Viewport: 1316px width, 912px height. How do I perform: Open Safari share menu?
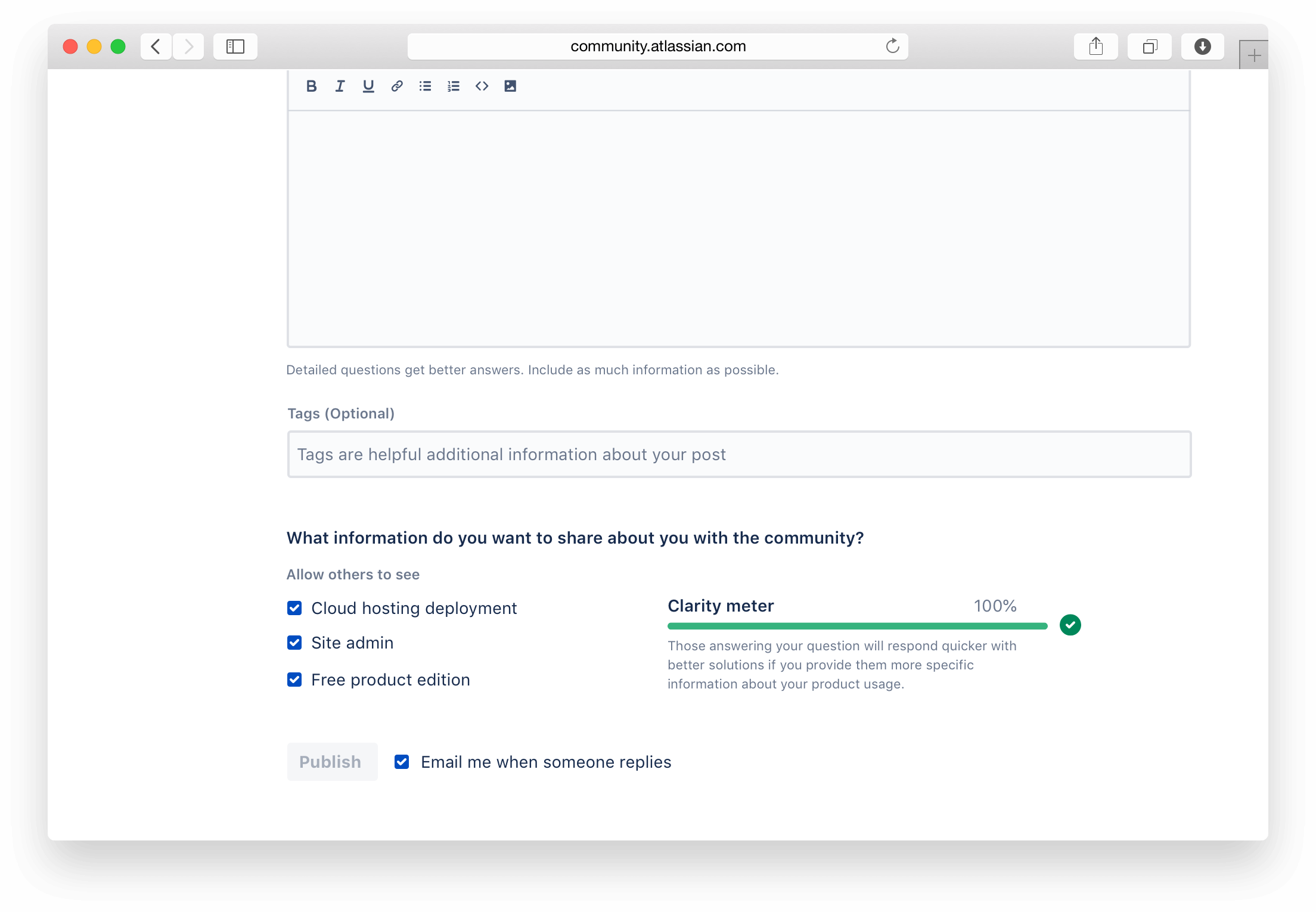(x=1095, y=46)
